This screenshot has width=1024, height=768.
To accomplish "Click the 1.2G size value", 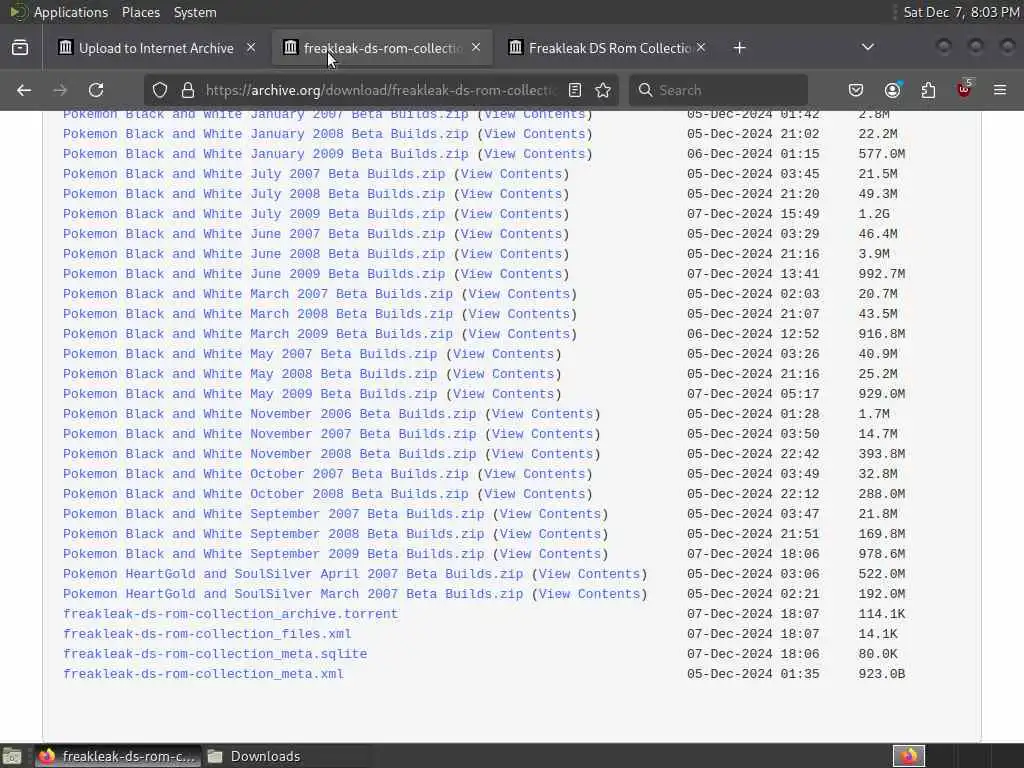I will (874, 214).
